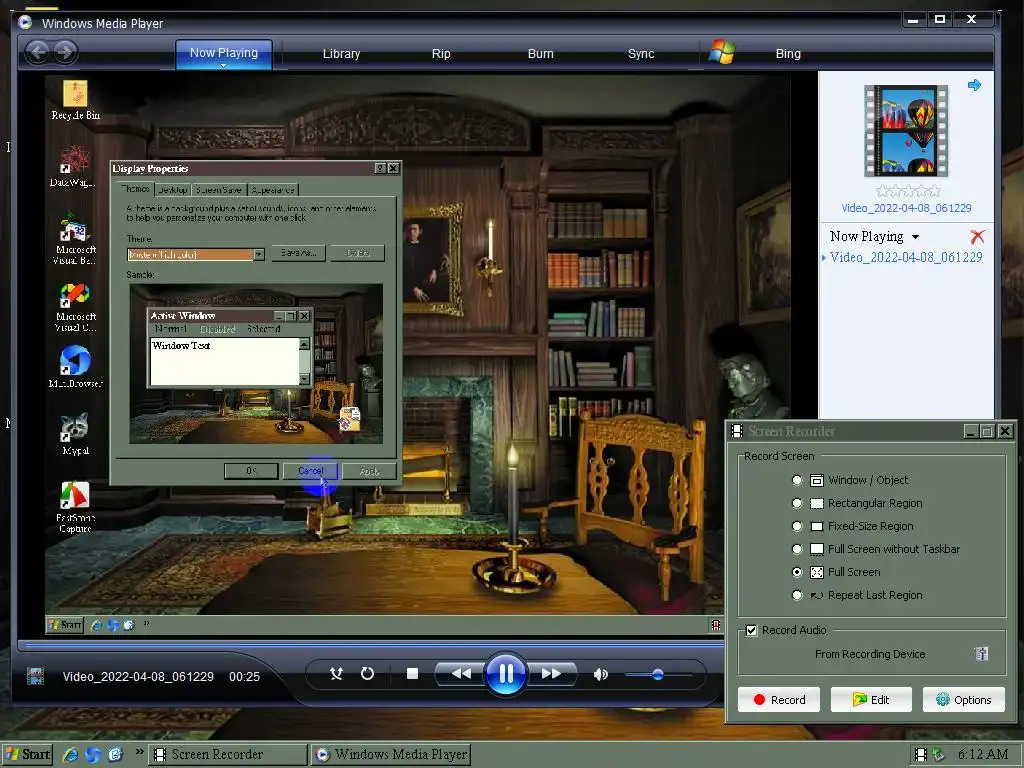The image size is (1024, 768).
Task: Click the Screen Recorder title bar film icon
Action: pyautogui.click(x=737, y=431)
